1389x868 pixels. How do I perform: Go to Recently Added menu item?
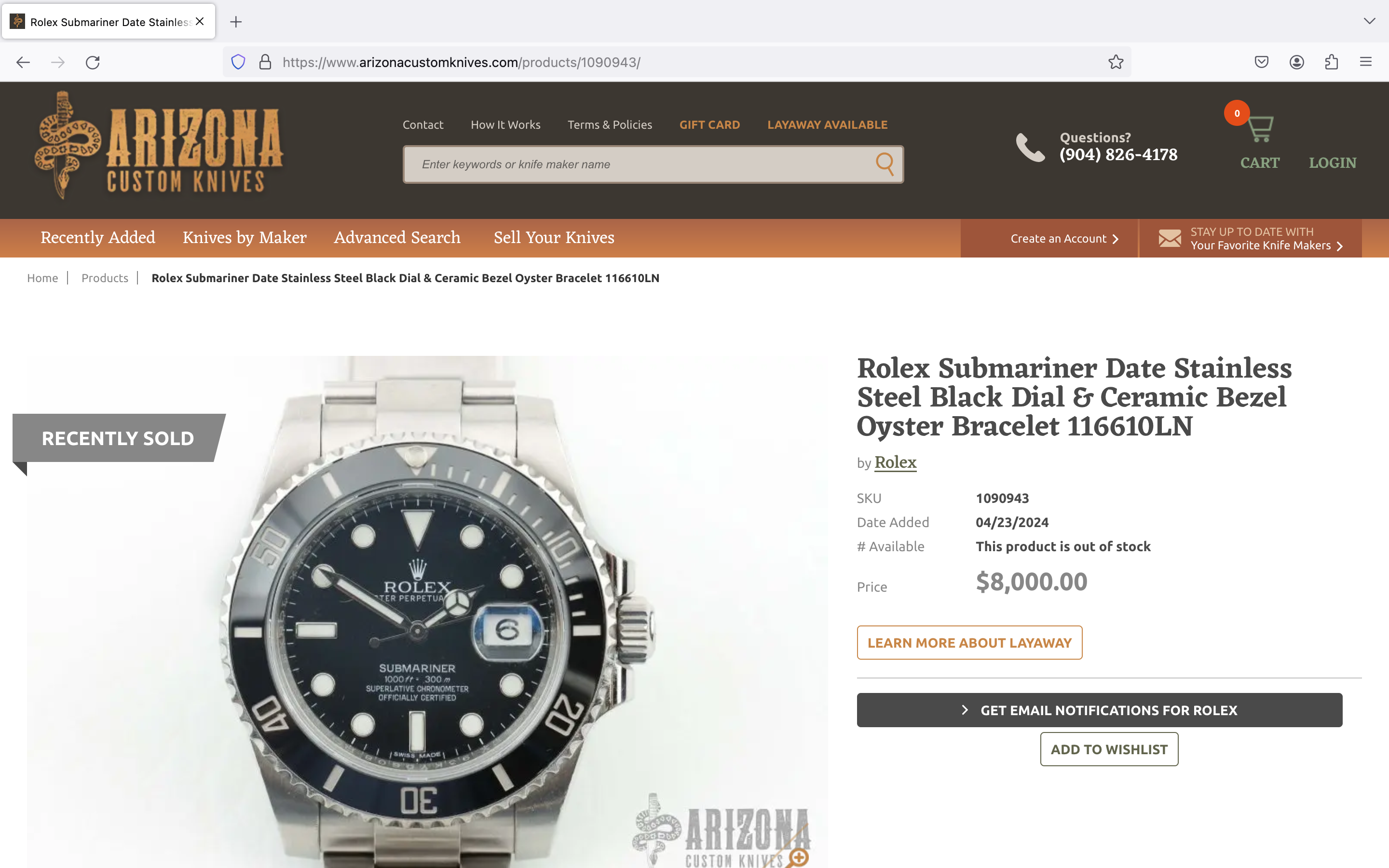(97, 238)
